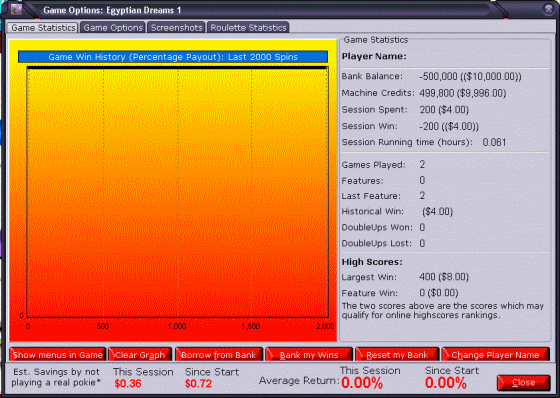Viewport: 560px width, 398px height.
Task: Click This Session savings amount $0.36
Action: point(128,384)
